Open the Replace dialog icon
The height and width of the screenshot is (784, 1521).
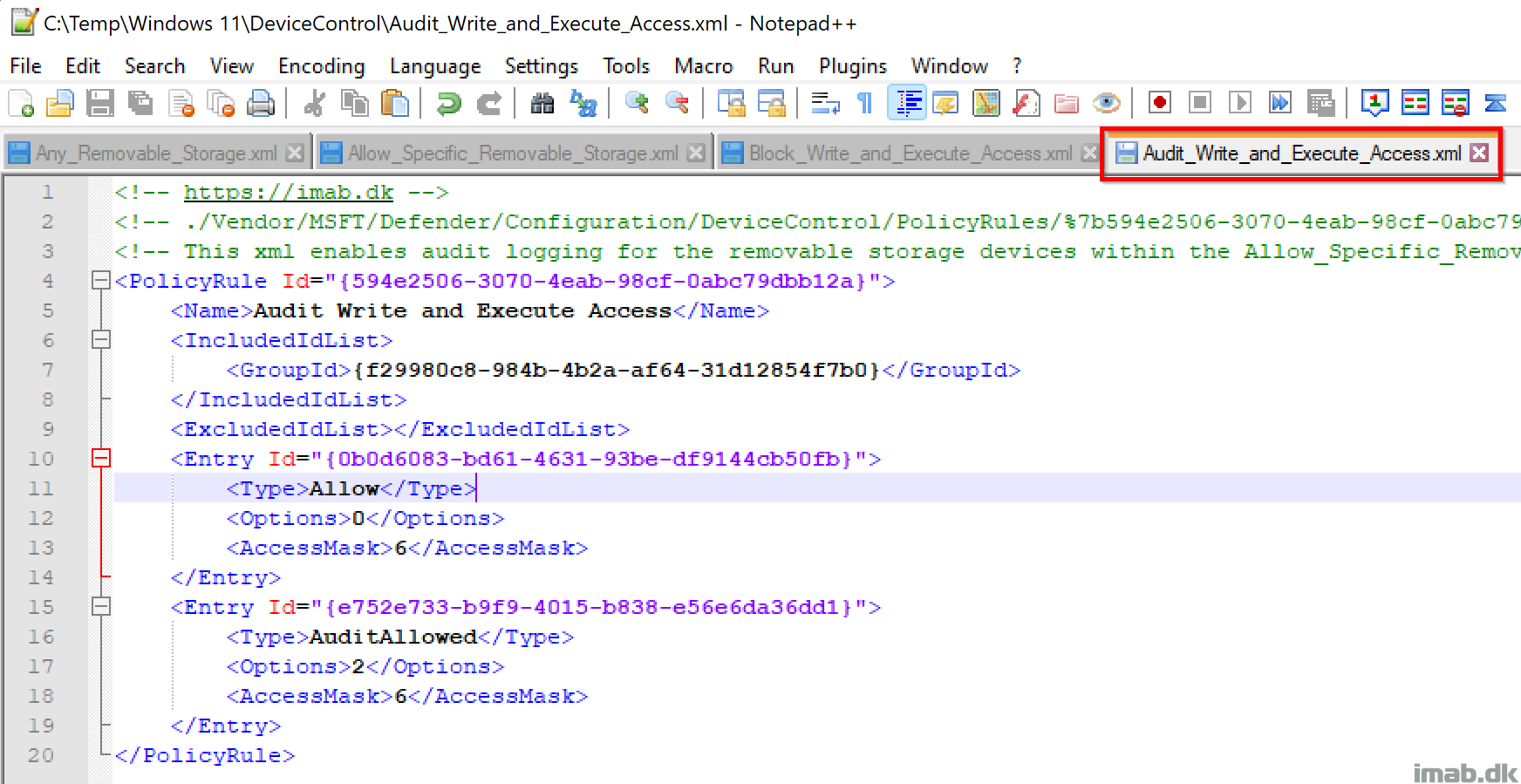[x=583, y=103]
